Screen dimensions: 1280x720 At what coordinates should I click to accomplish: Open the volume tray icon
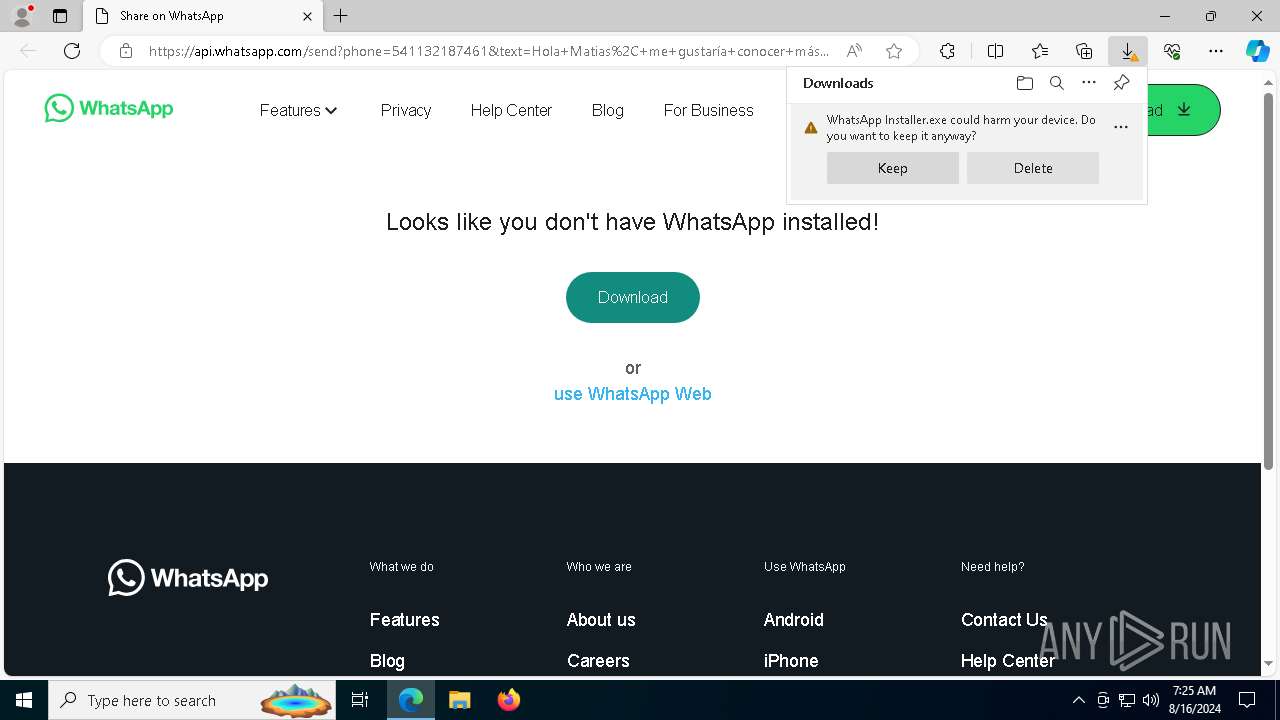1151,700
